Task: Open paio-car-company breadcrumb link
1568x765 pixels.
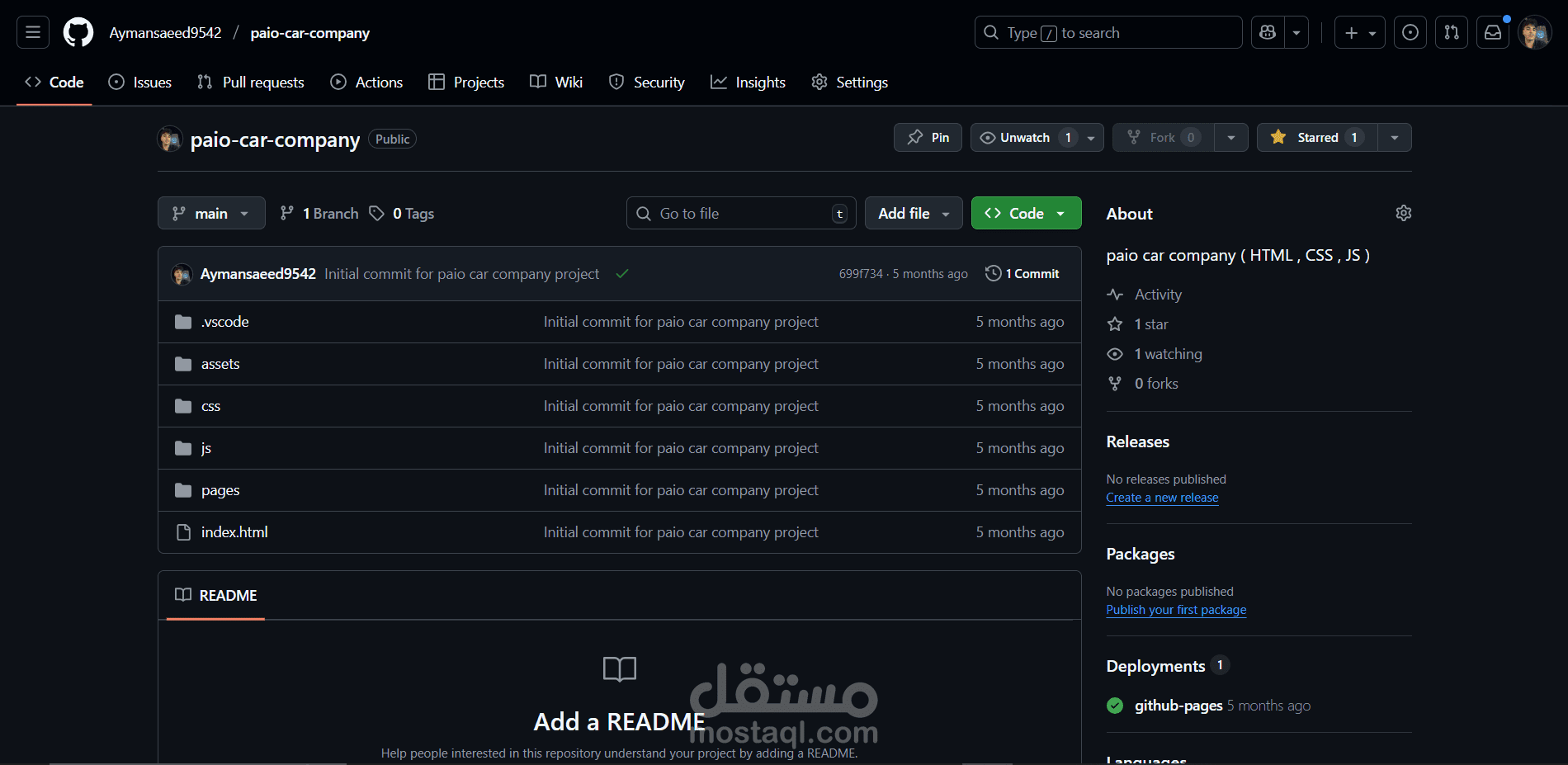Action: (310, 33)
